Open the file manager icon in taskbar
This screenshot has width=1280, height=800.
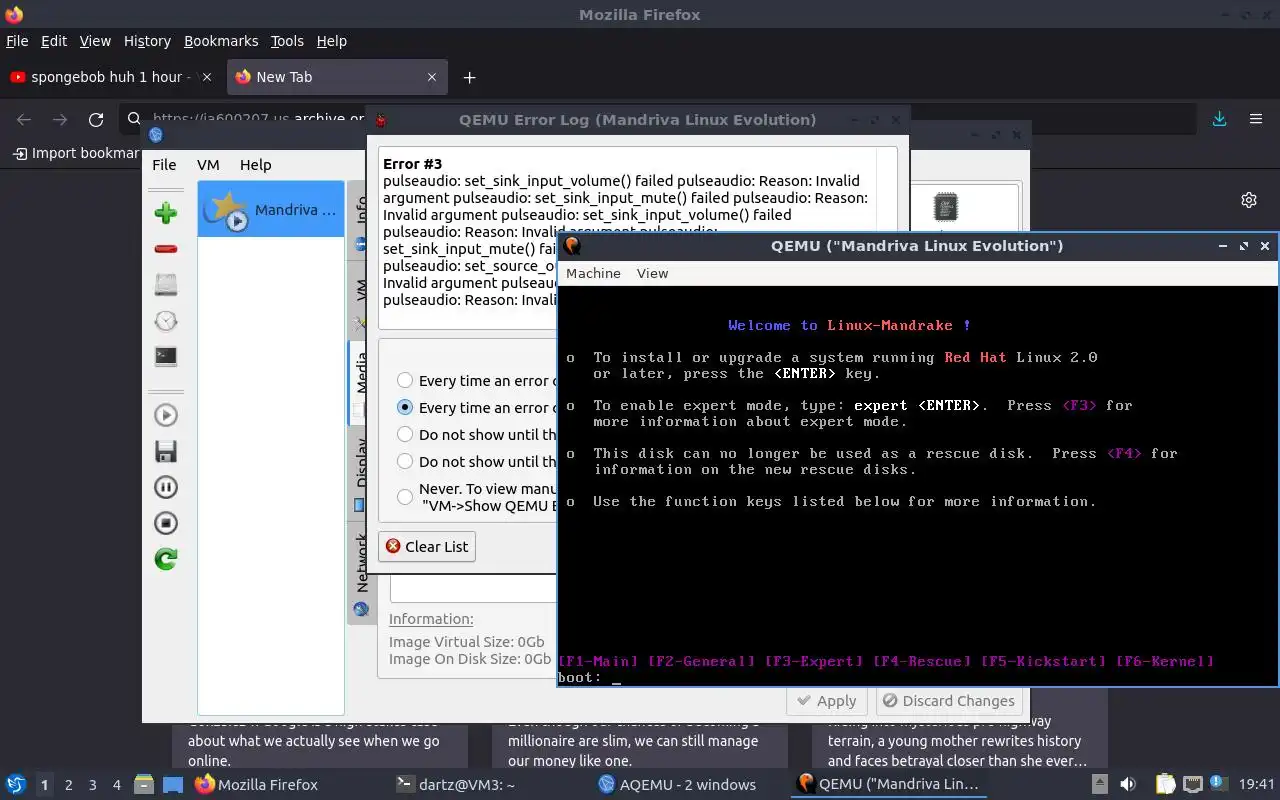pos(144,785)
